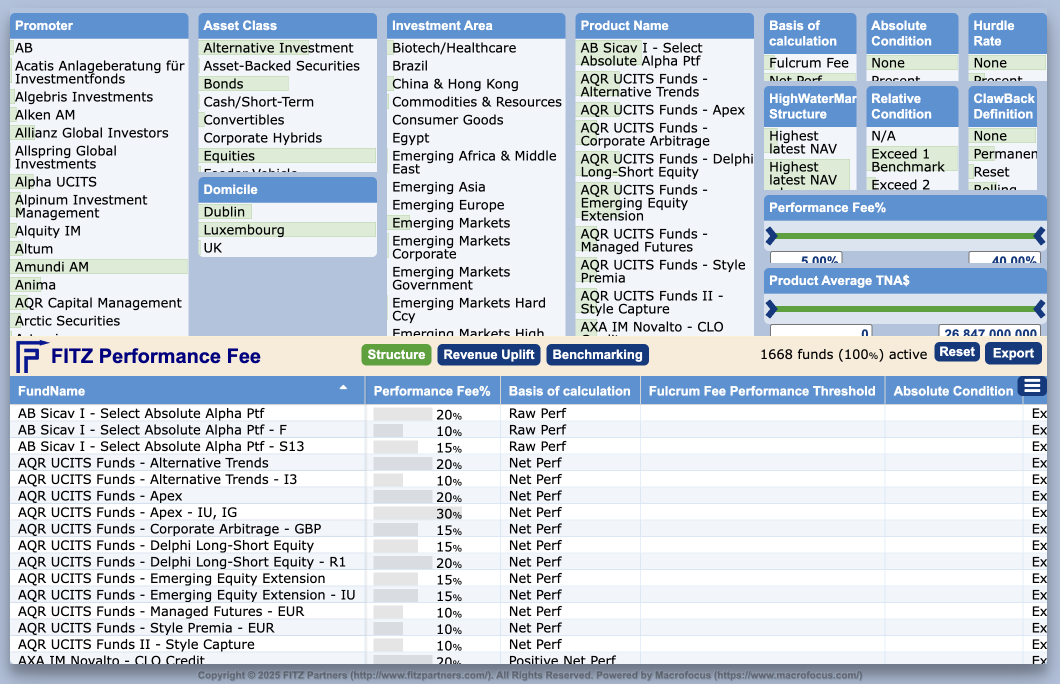Switch to the Benchmarking tab

597,355
